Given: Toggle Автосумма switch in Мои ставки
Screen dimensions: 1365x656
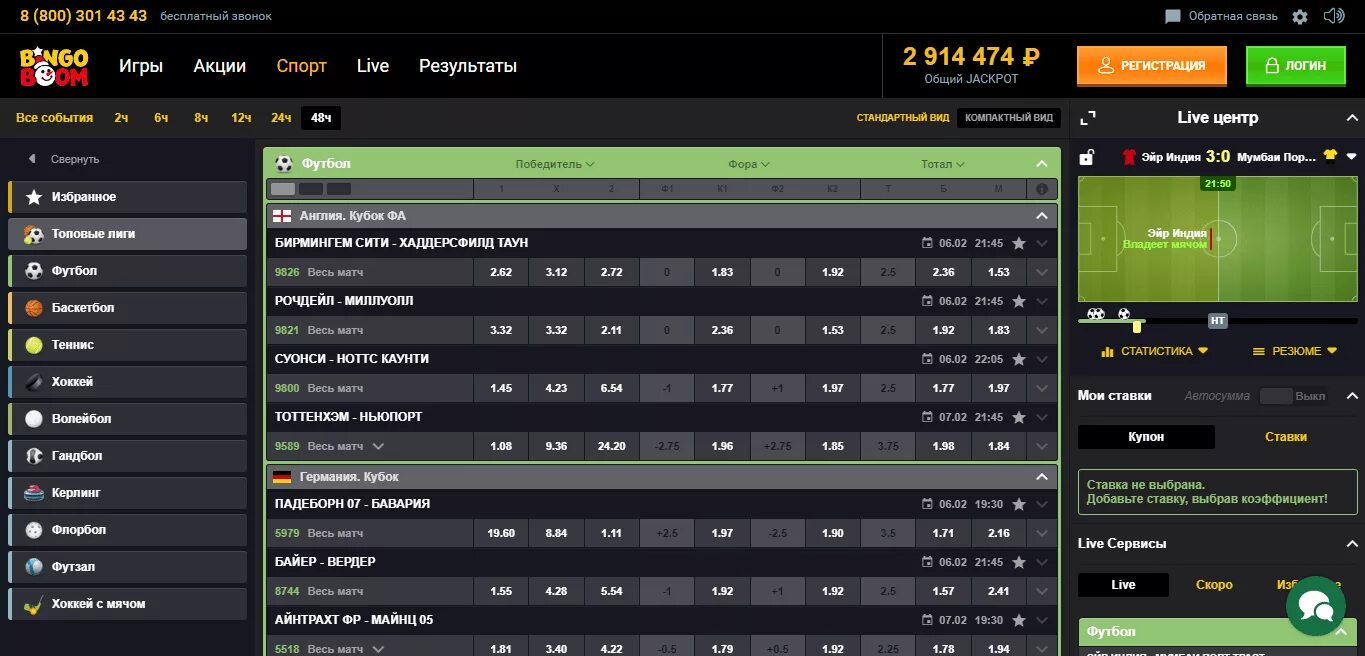Looking at the screenshot, I should [1276, 396].
